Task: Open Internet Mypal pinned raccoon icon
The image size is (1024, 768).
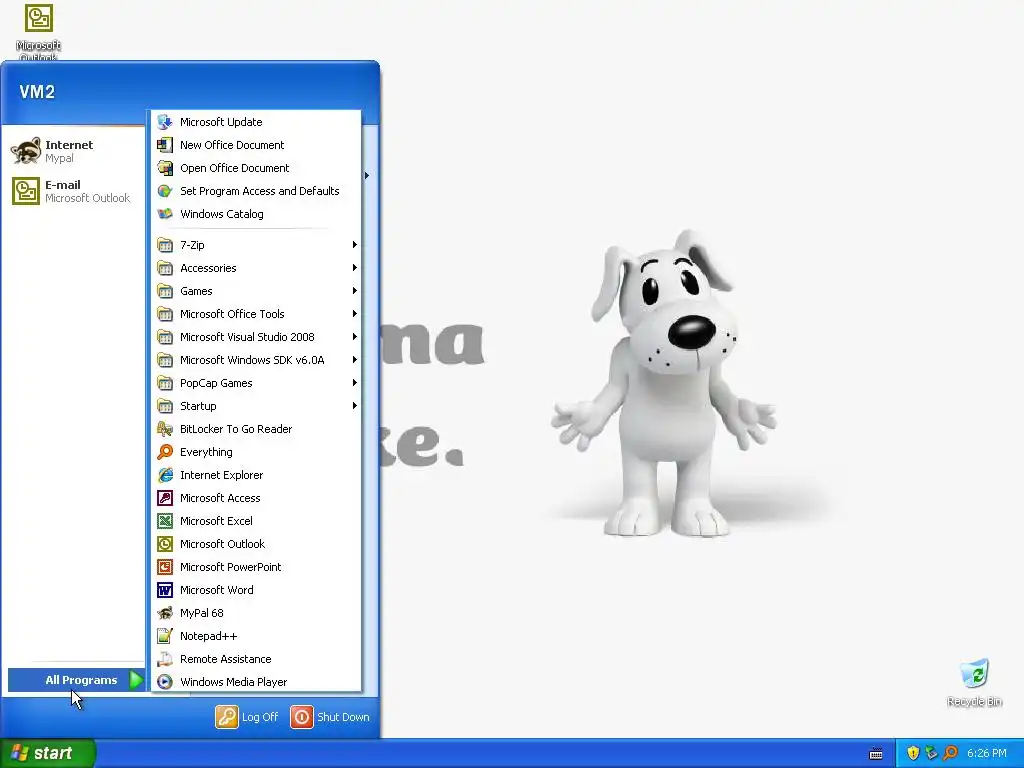Action: click(25, 151)
